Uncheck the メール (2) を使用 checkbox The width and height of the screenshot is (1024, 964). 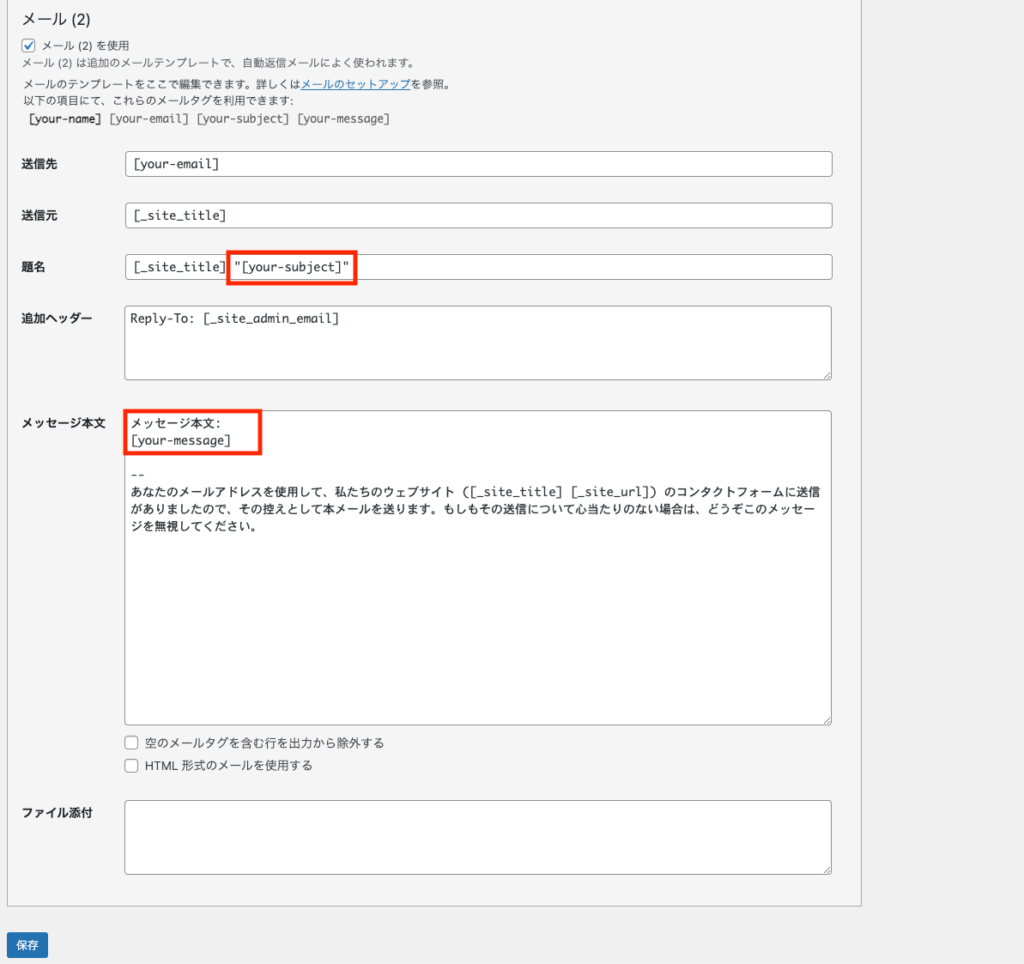tap(28, 45)
